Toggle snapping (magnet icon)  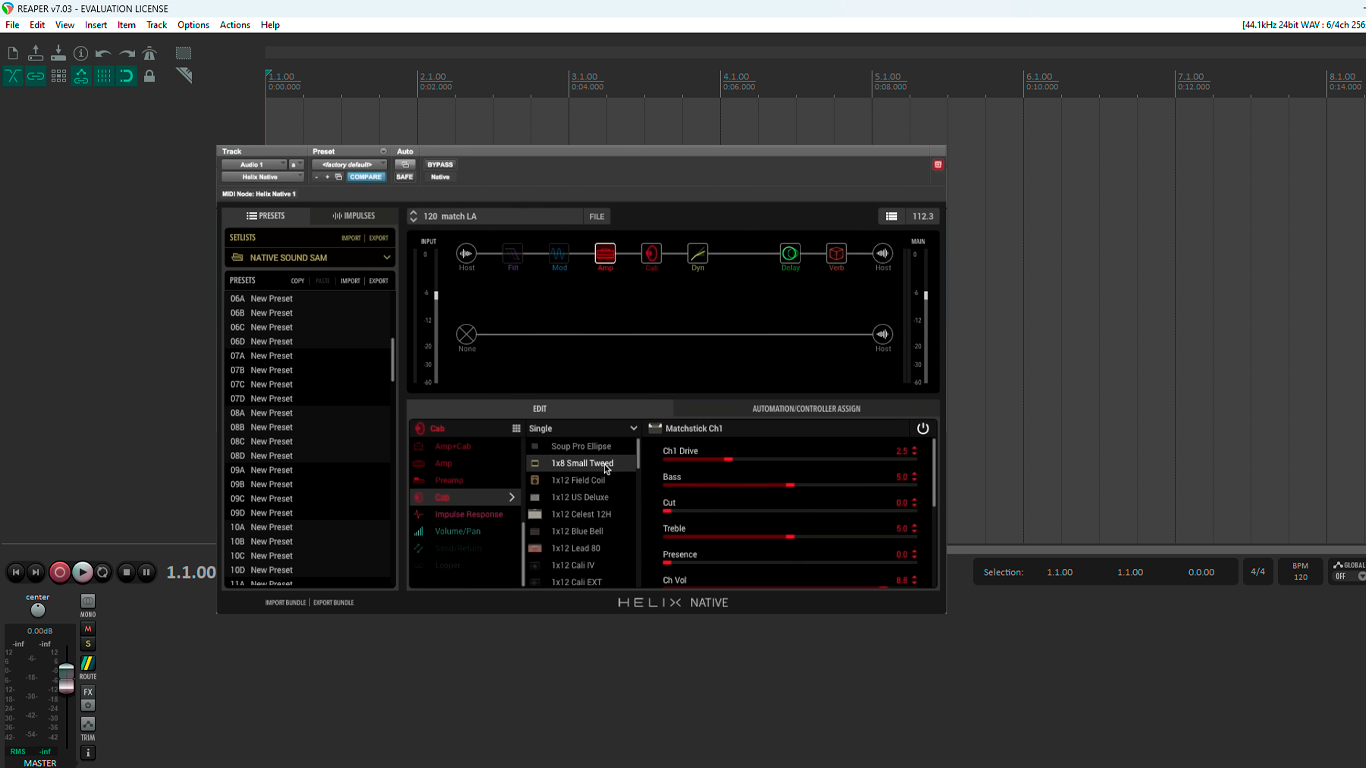pyautogui.click(x=127, y=76)
